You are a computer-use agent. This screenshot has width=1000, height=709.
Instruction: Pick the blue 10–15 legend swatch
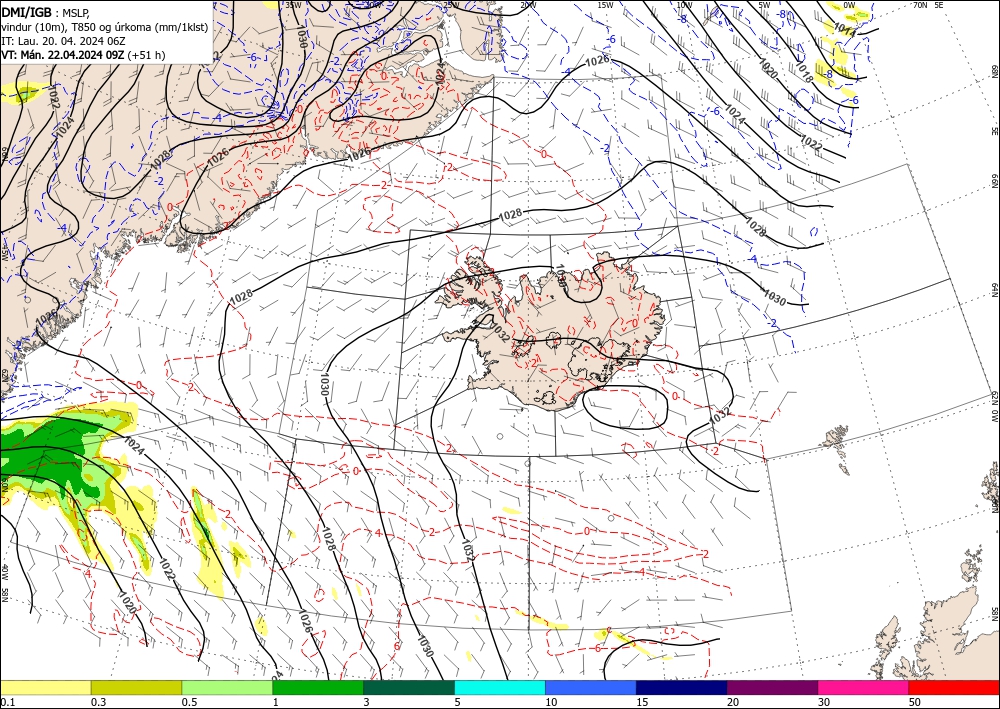[x=591, y=687]
